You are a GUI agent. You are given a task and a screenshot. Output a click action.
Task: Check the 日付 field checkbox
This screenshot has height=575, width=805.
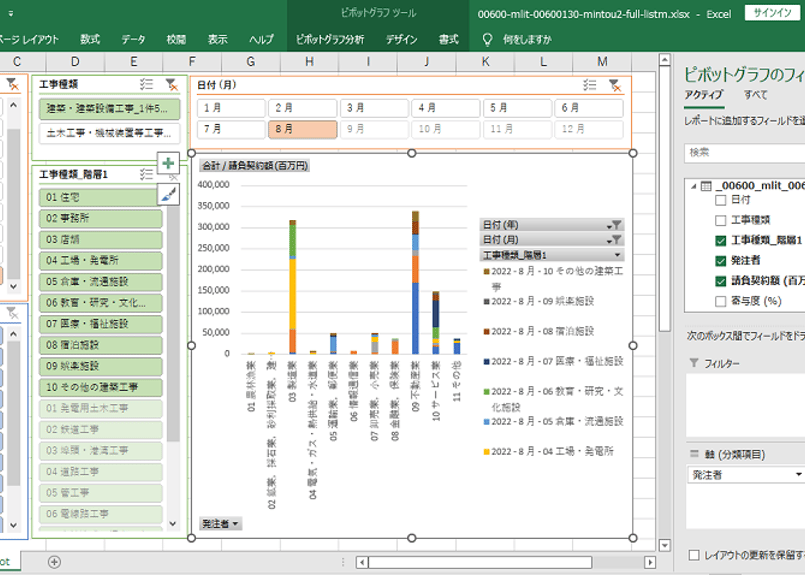point(720,200)
